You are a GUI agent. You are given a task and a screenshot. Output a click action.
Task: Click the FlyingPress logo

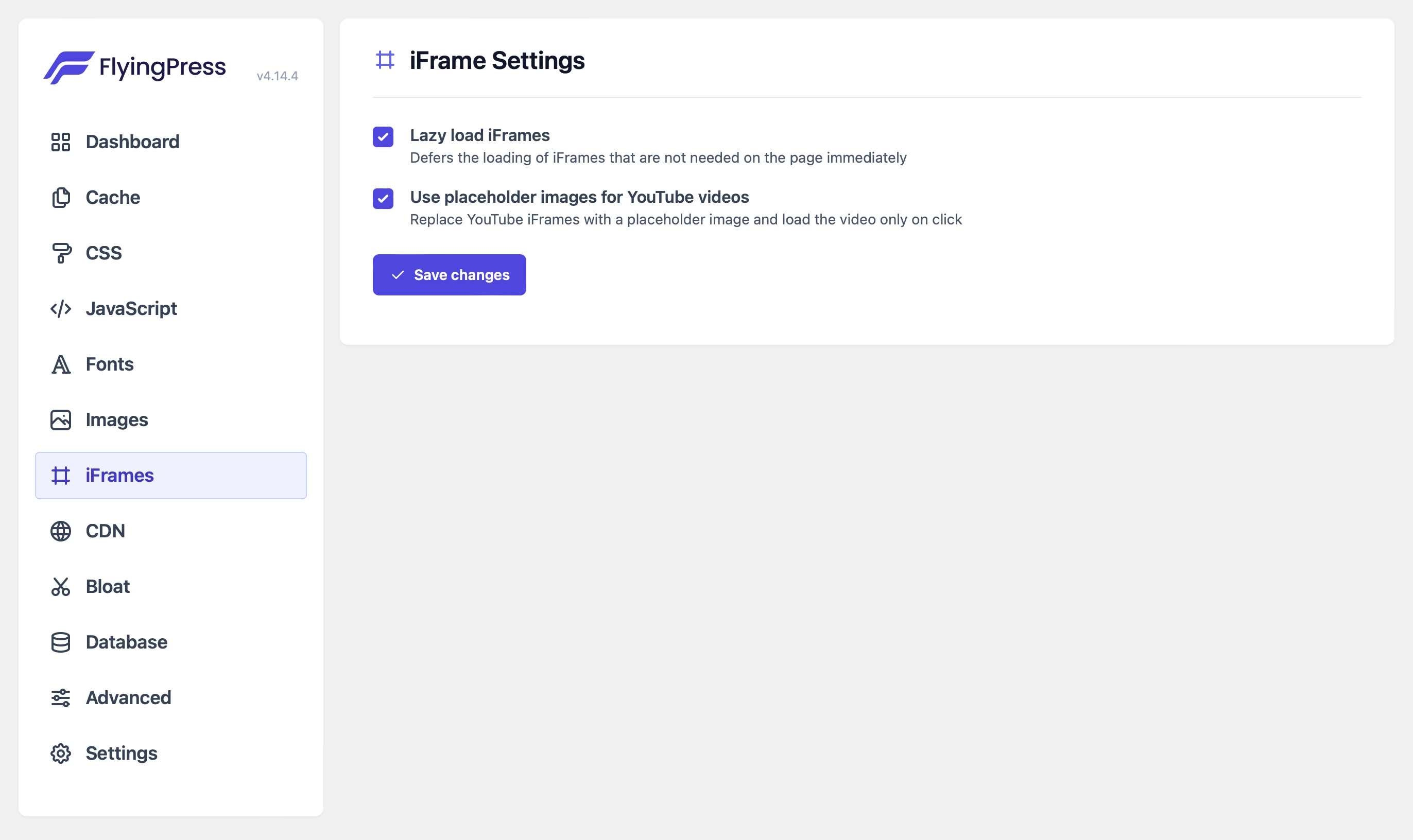tap(136, 67)
